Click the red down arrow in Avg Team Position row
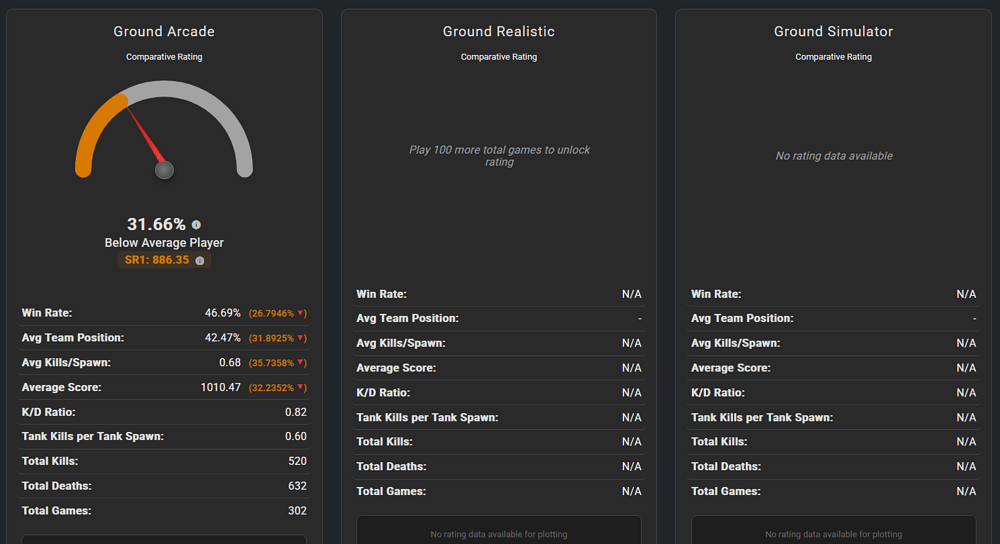Viewport: 1000px width, 544px height. [302, 338]
